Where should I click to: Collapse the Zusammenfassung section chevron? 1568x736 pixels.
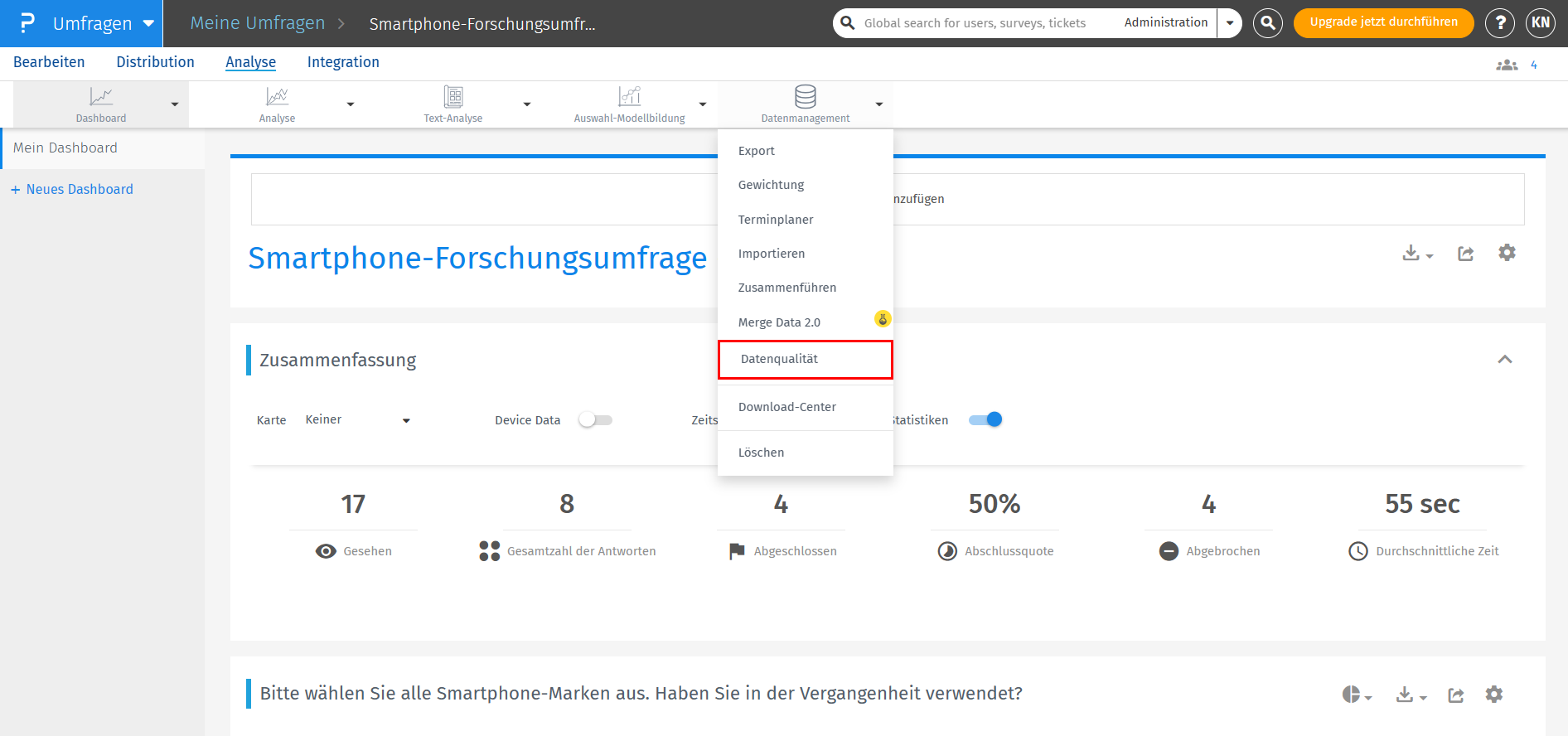[x=1505, y=360]
